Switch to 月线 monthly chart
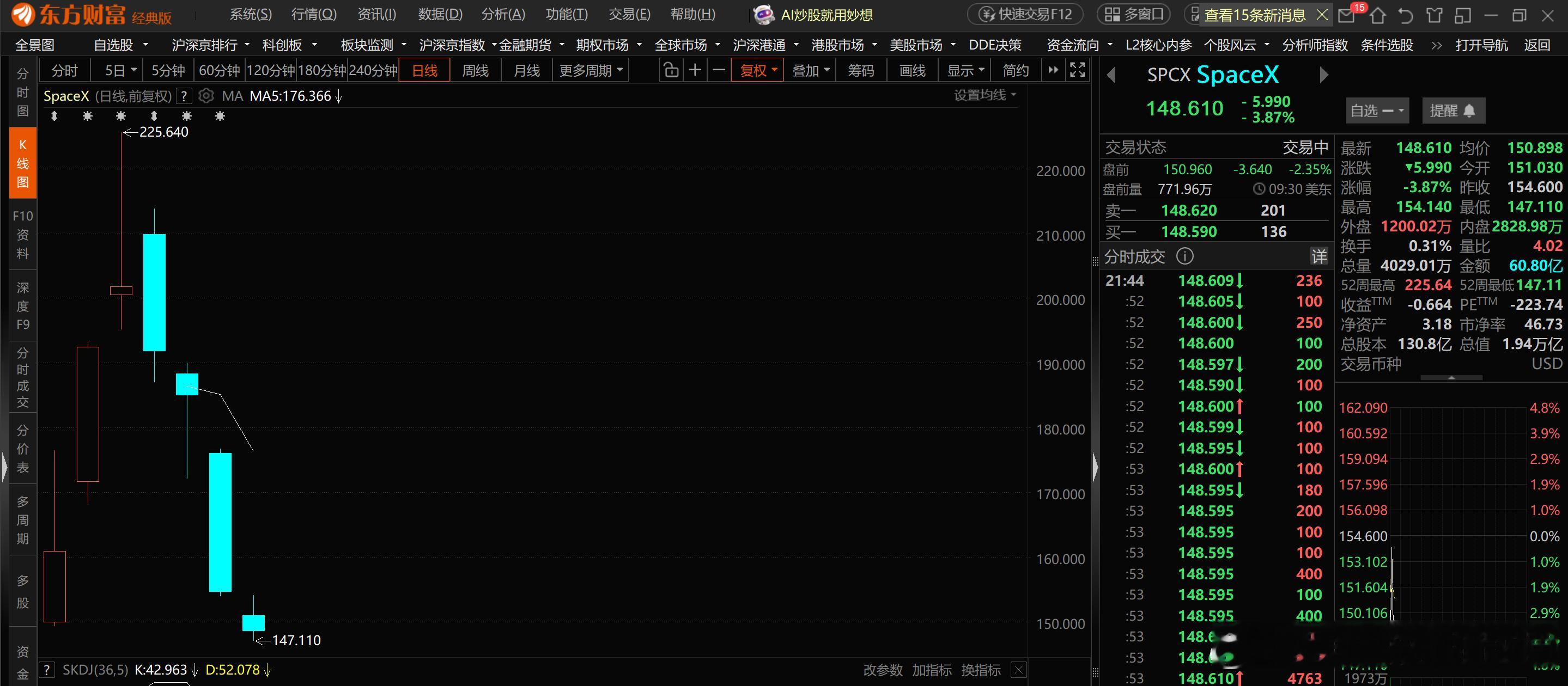 pyautogui.click(x=526, y=71)
